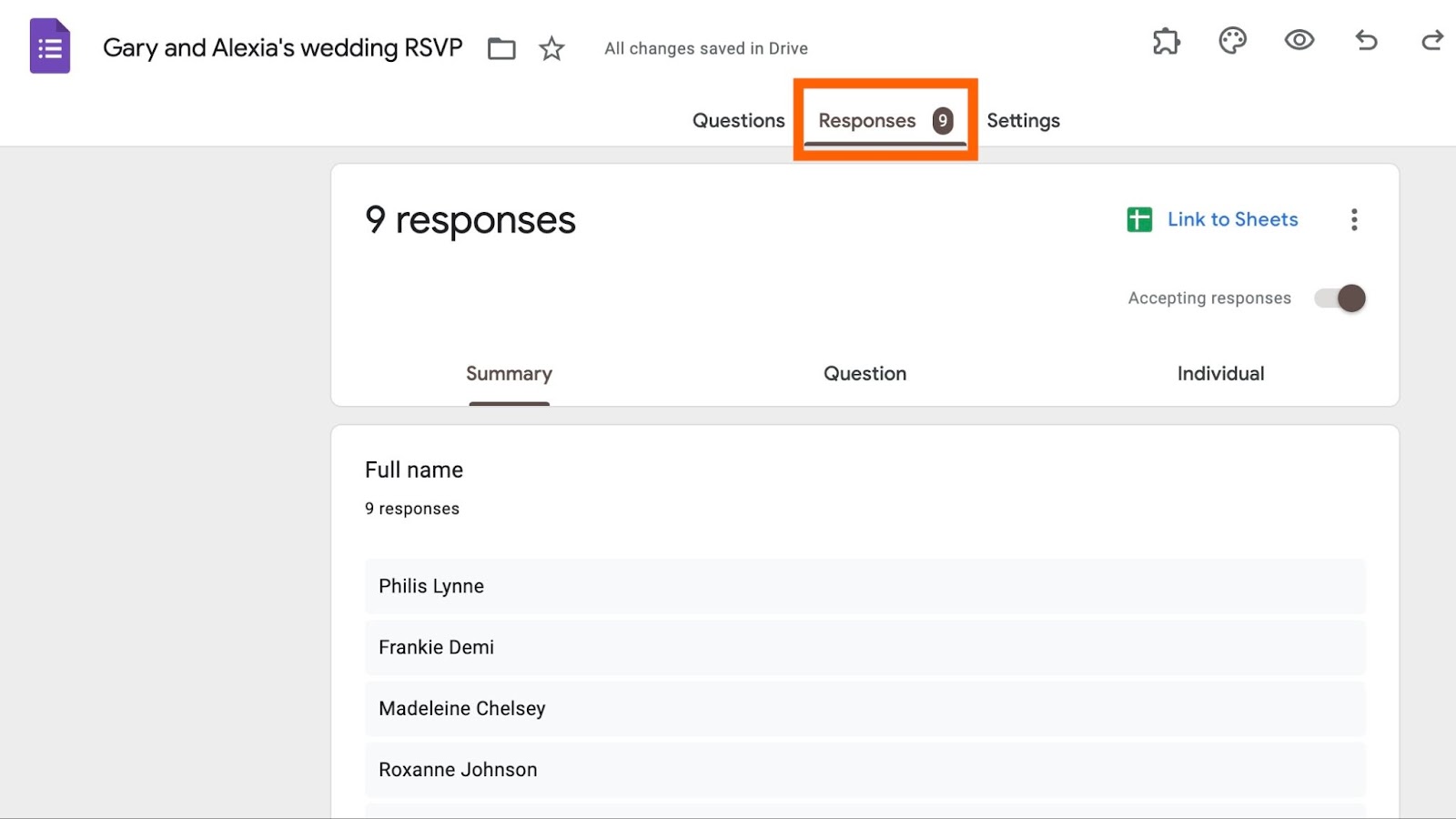This screenshot has height=819, width=1456.
Task: Edit the form title text
Action: pyautogui.click(x=282, y=47)
